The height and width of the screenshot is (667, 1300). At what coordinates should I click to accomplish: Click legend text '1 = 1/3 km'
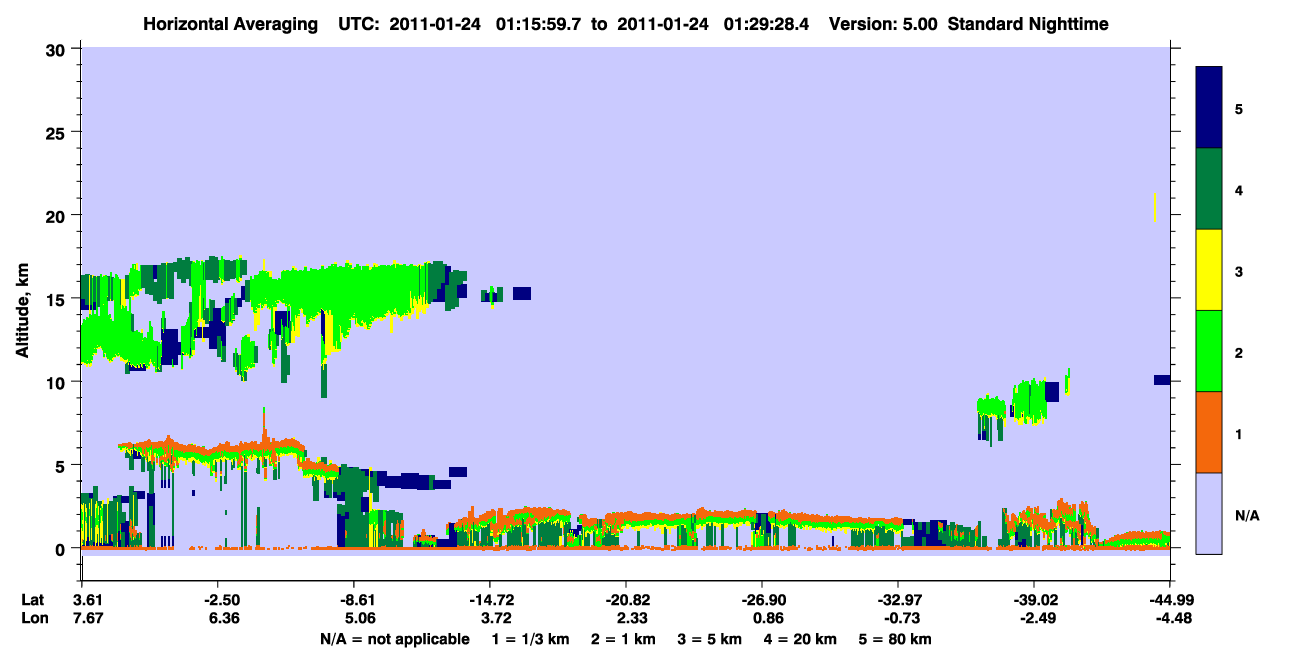[x=530, y=639]
